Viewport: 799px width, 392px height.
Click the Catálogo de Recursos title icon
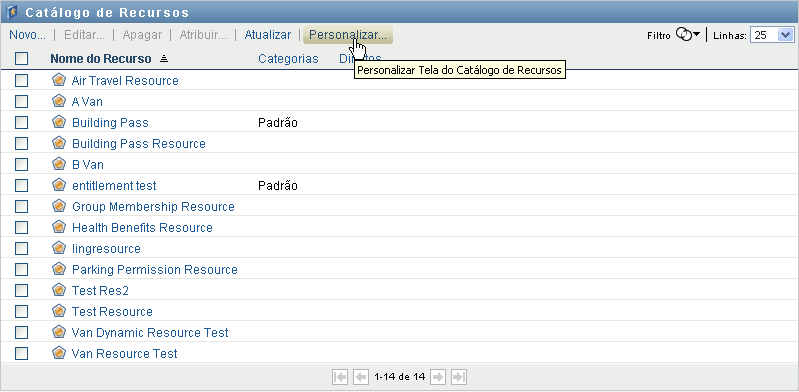click(x=12, y=12)
